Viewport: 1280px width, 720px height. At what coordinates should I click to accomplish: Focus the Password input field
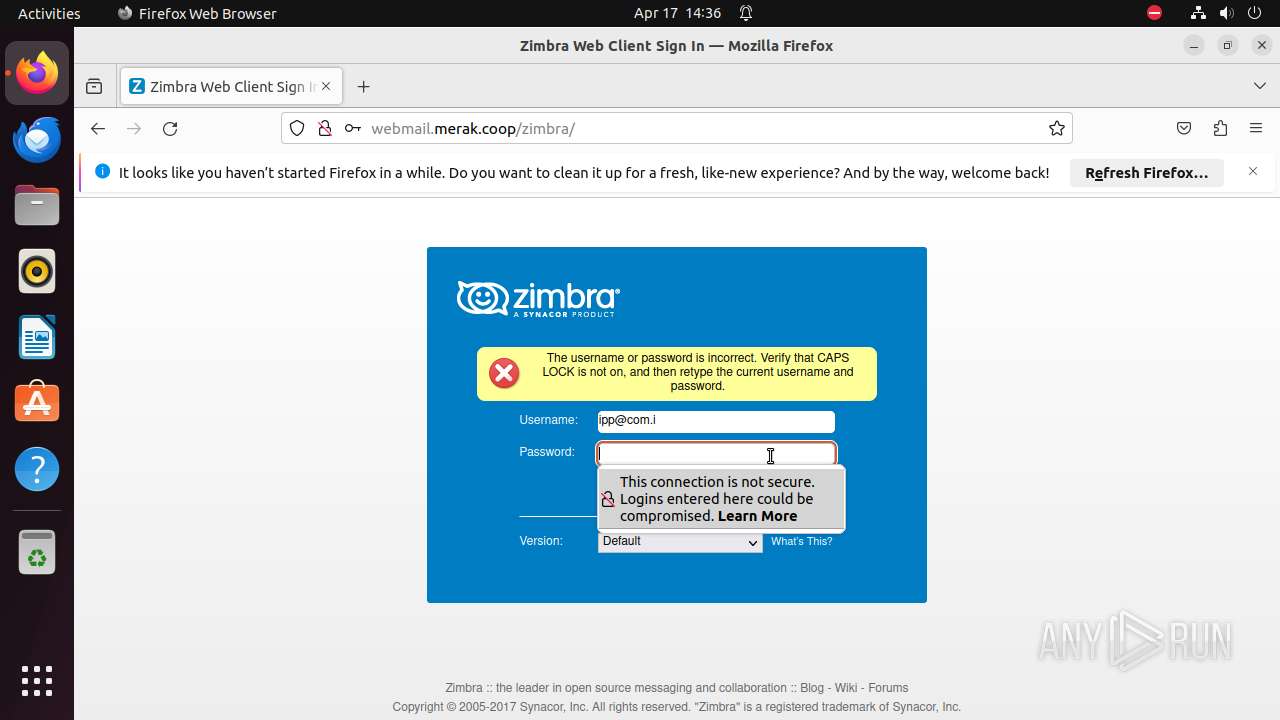click(x=716, y=454)
